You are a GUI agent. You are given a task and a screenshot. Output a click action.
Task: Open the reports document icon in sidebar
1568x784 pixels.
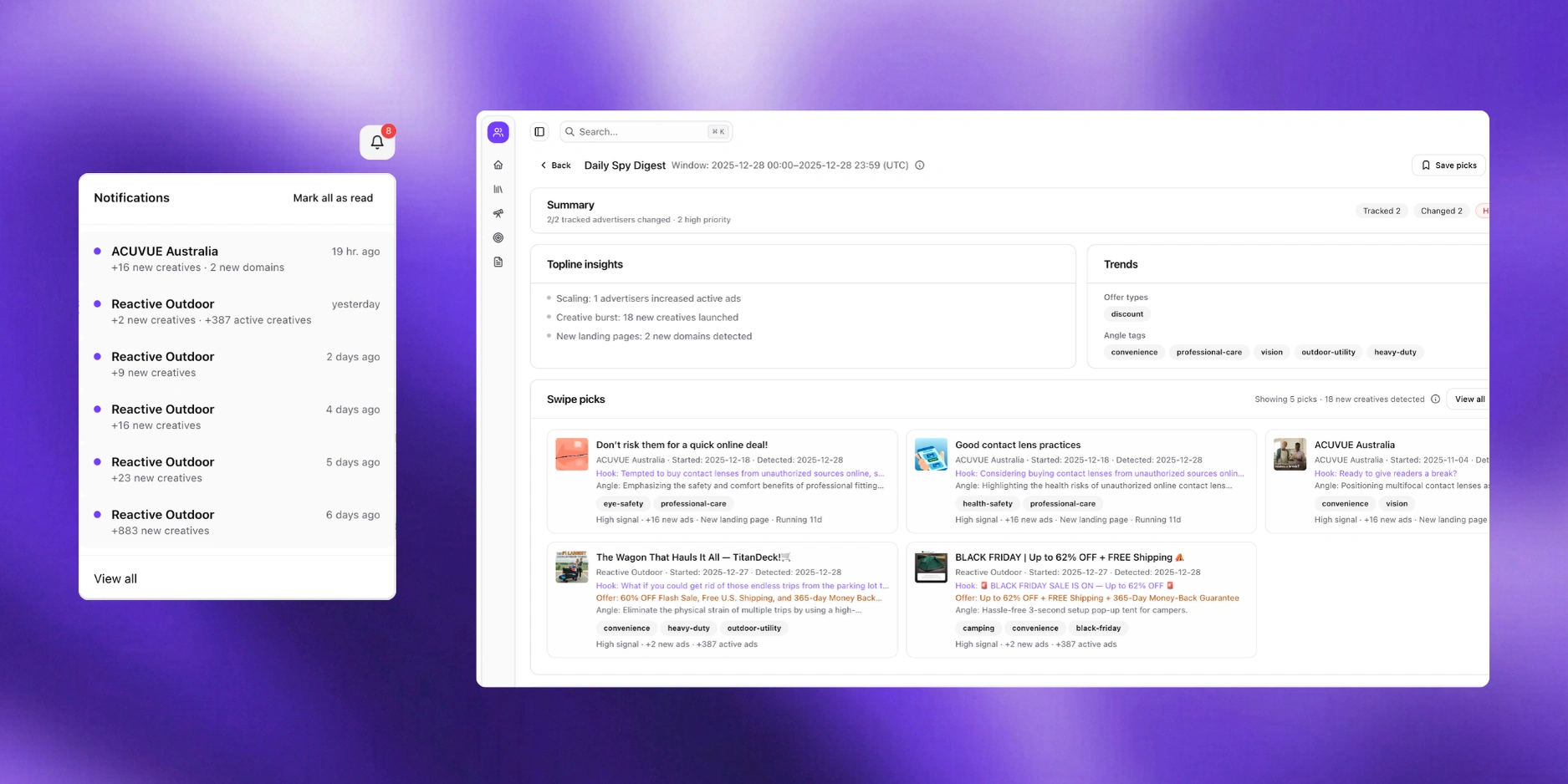[498, 262]
